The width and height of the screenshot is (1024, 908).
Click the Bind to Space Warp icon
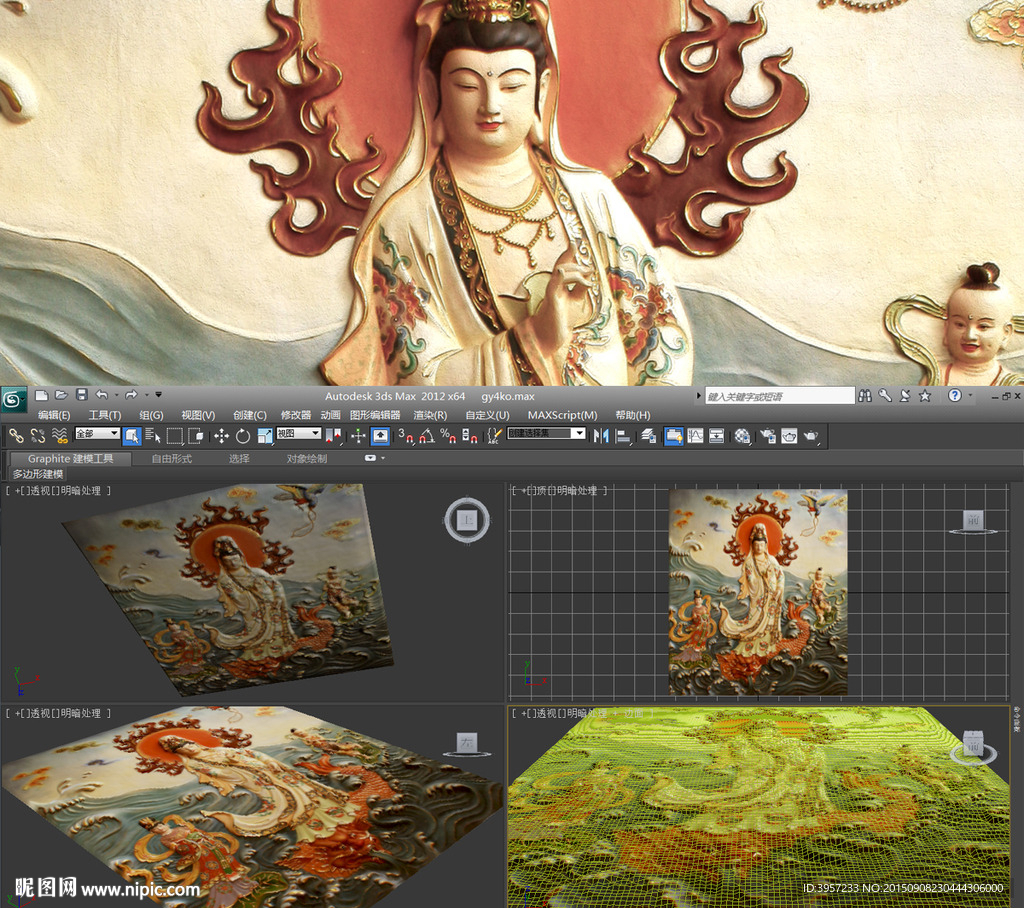coord(59,436)
